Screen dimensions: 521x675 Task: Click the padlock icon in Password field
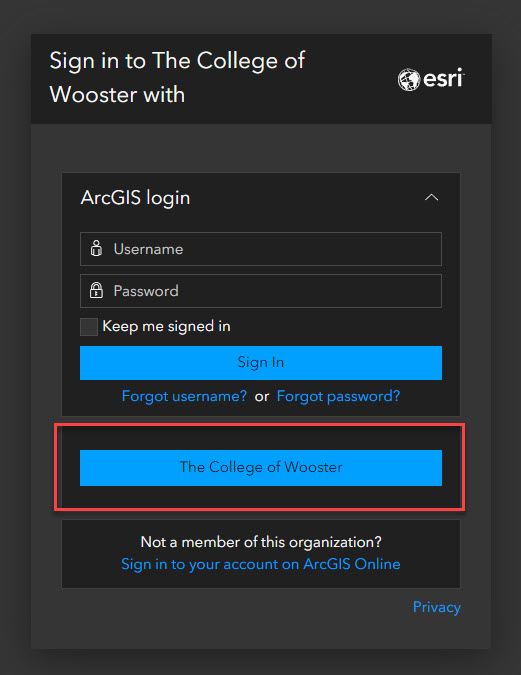pyautogui.click(x=96, y=291)
